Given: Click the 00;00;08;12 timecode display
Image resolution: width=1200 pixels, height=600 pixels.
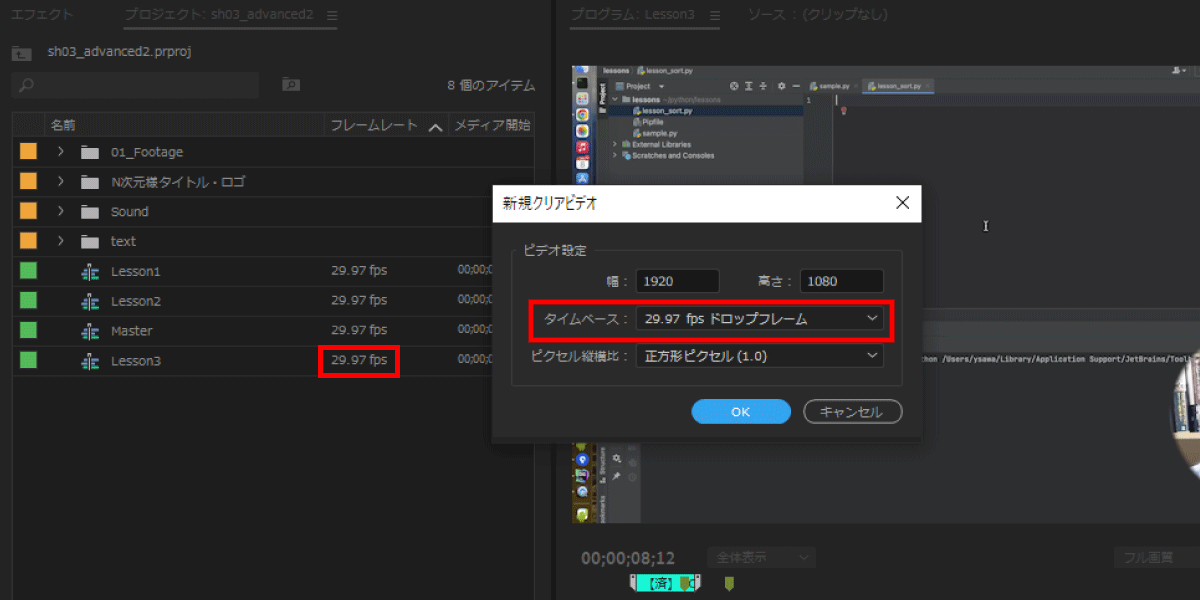Looking at the screenshot, I should [628, 558].
